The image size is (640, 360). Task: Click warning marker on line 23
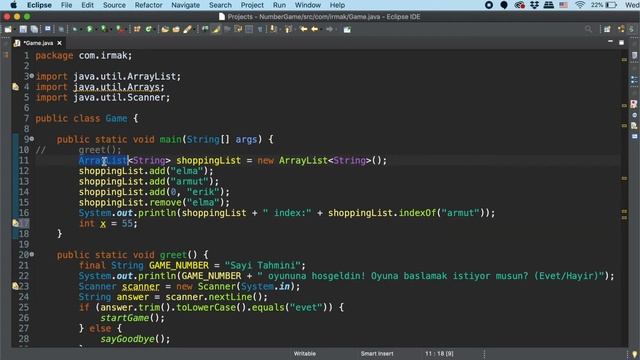tap(16, 286)
